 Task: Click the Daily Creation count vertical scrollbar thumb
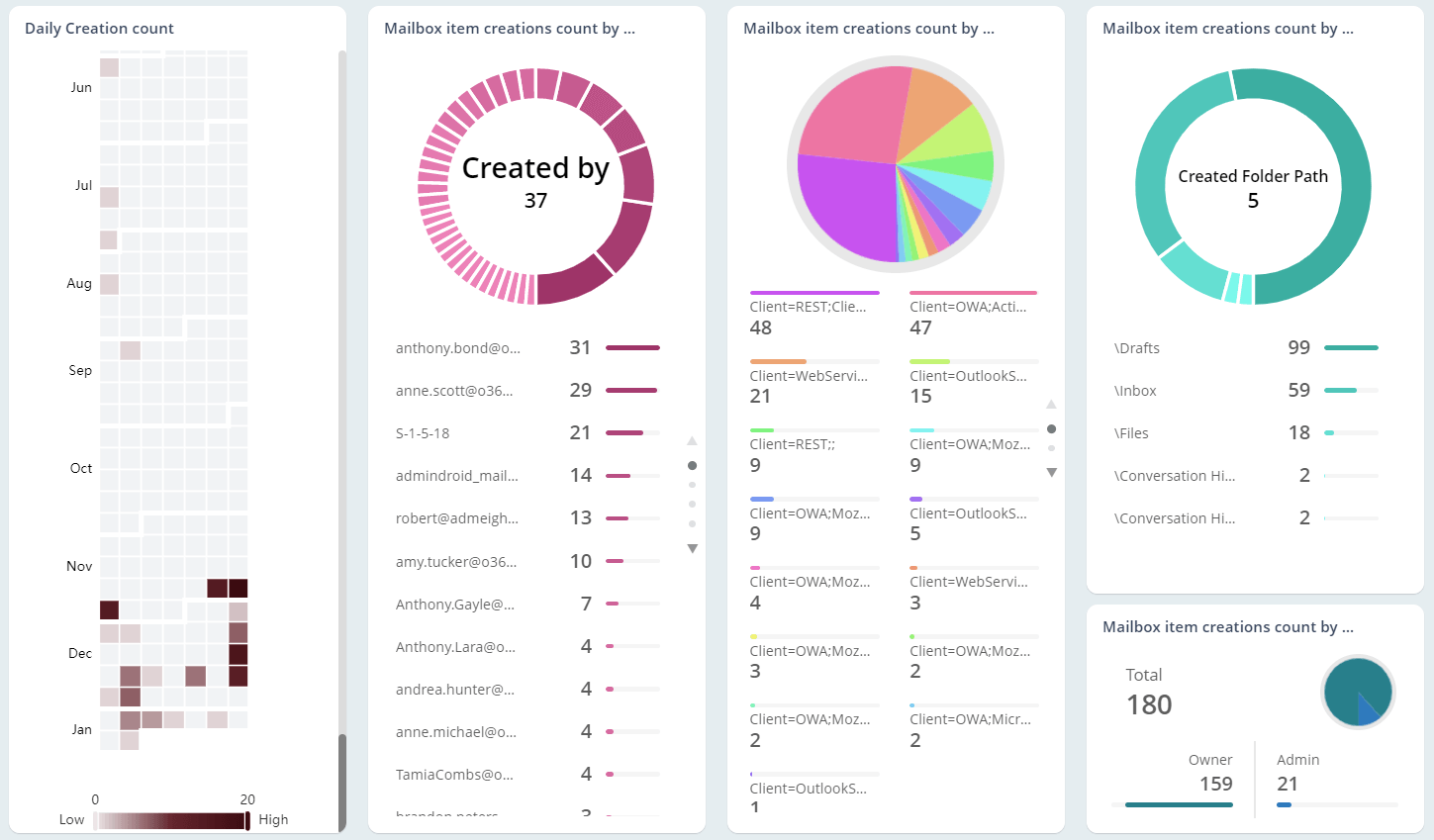[342, 780]
